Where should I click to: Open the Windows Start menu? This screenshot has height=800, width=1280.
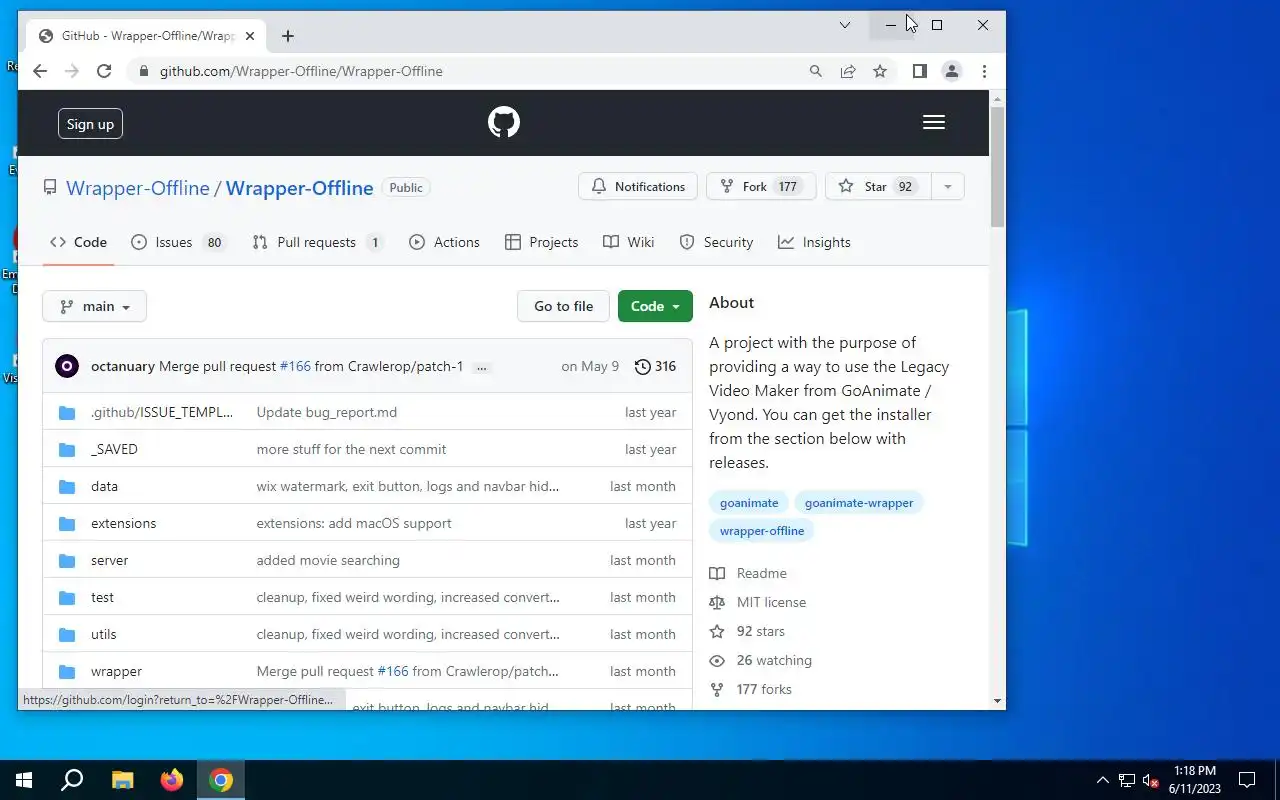click(x=24, y=780)
